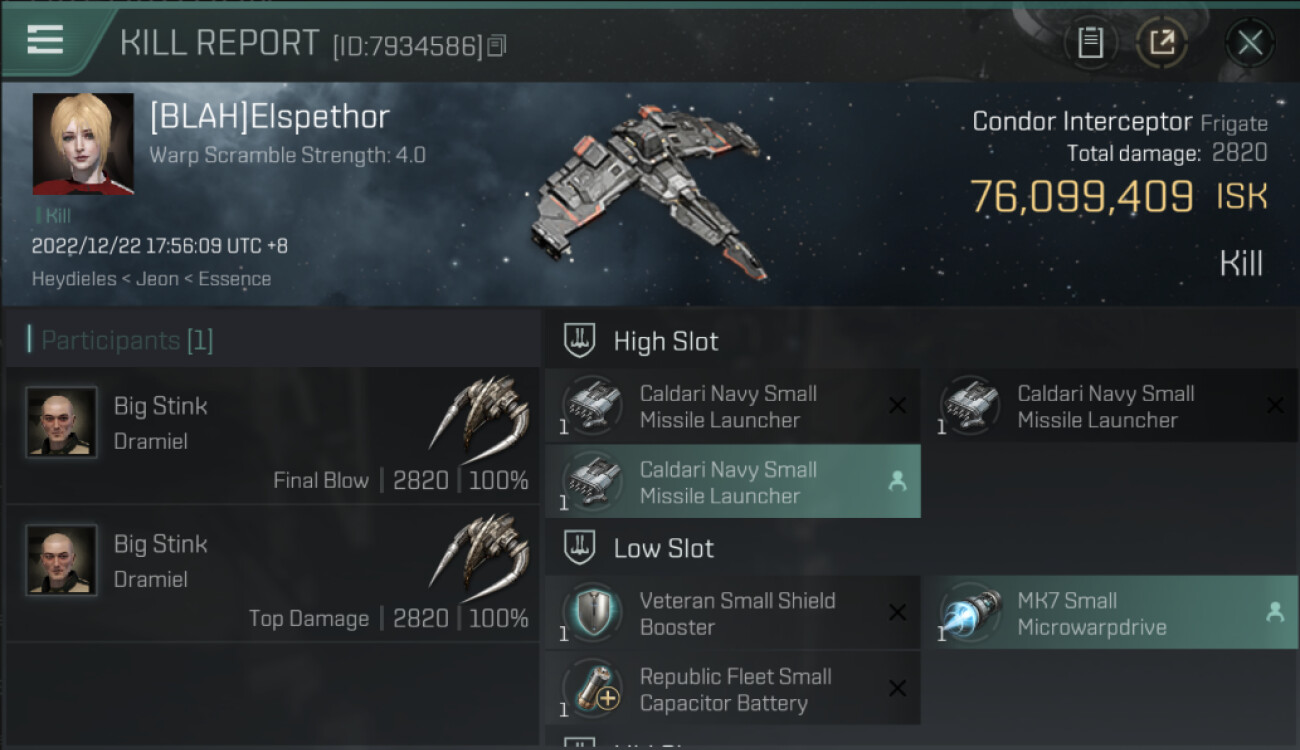The width and height of the screenshot is (1300, 750).
Task: View Elspethor's character portrait
Action: (x=83, y=144)
